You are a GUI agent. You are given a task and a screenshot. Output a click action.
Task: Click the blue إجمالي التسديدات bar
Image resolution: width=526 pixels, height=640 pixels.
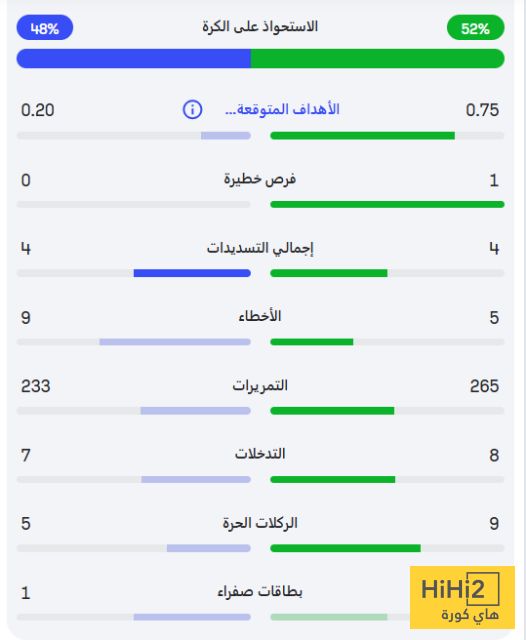(x=192, y=273)
